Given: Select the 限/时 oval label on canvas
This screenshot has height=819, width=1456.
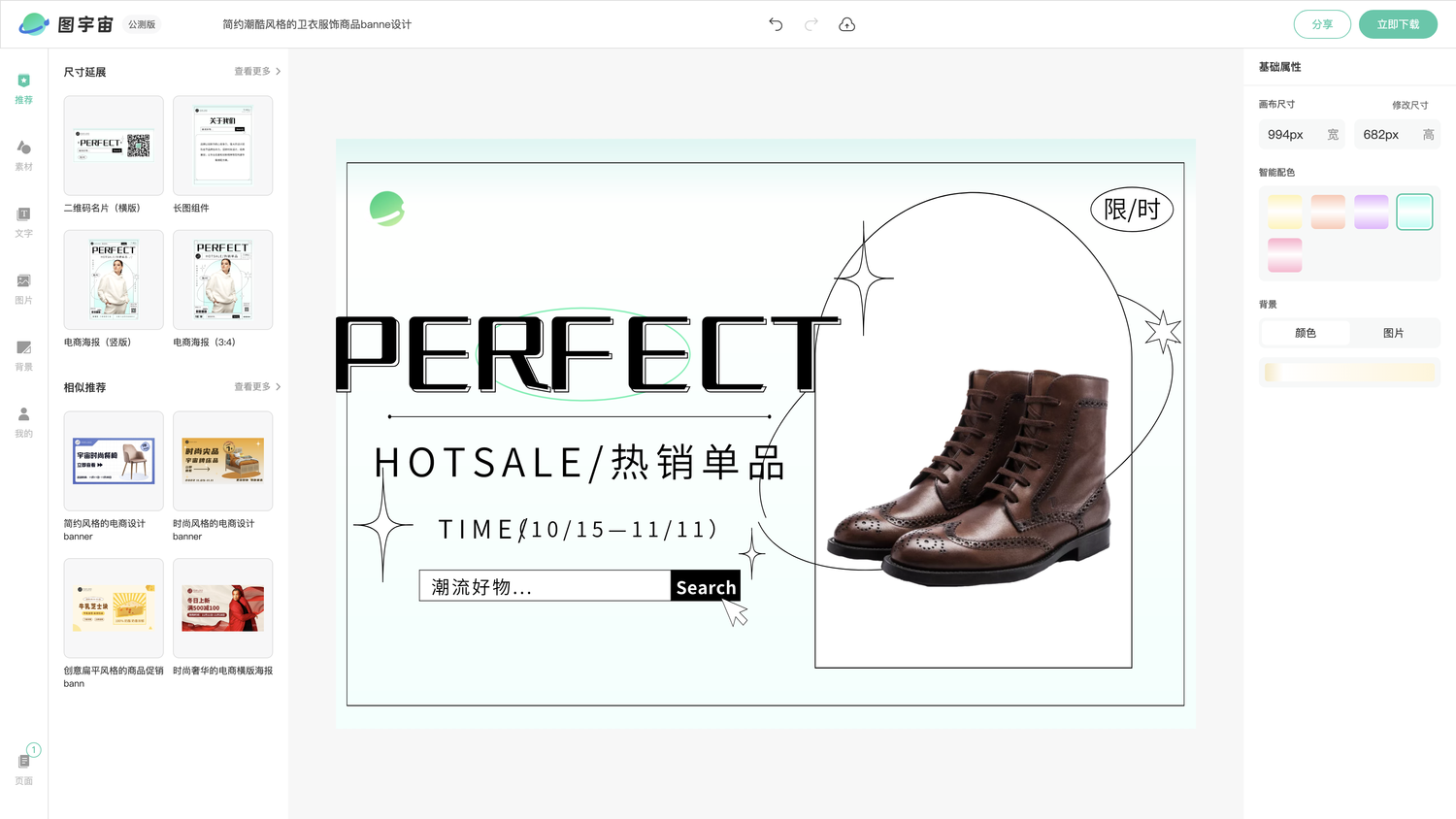Looking at the screenshot, I should [x=1132, y=210].
